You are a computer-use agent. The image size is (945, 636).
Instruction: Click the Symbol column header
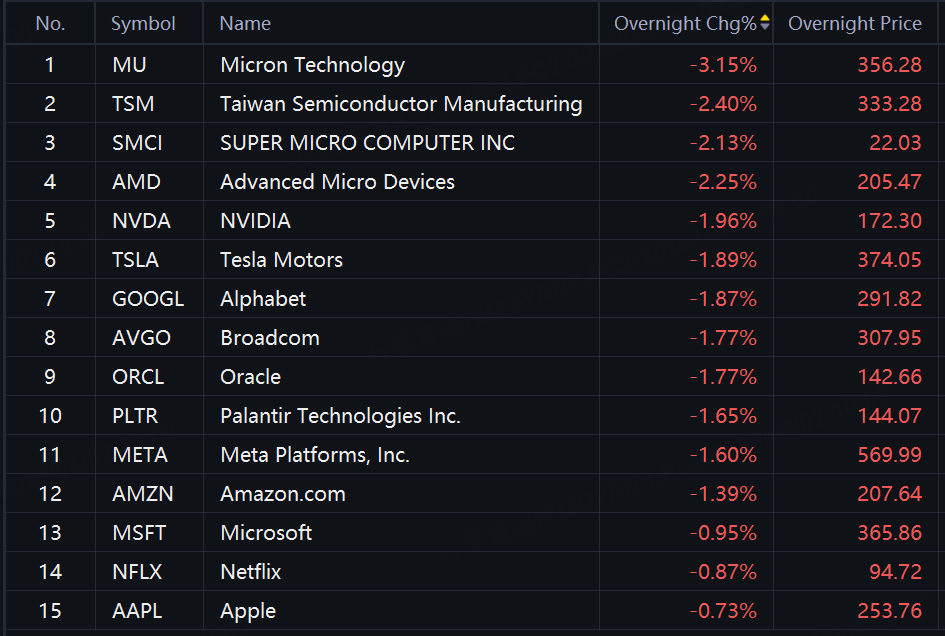(143, 23)
